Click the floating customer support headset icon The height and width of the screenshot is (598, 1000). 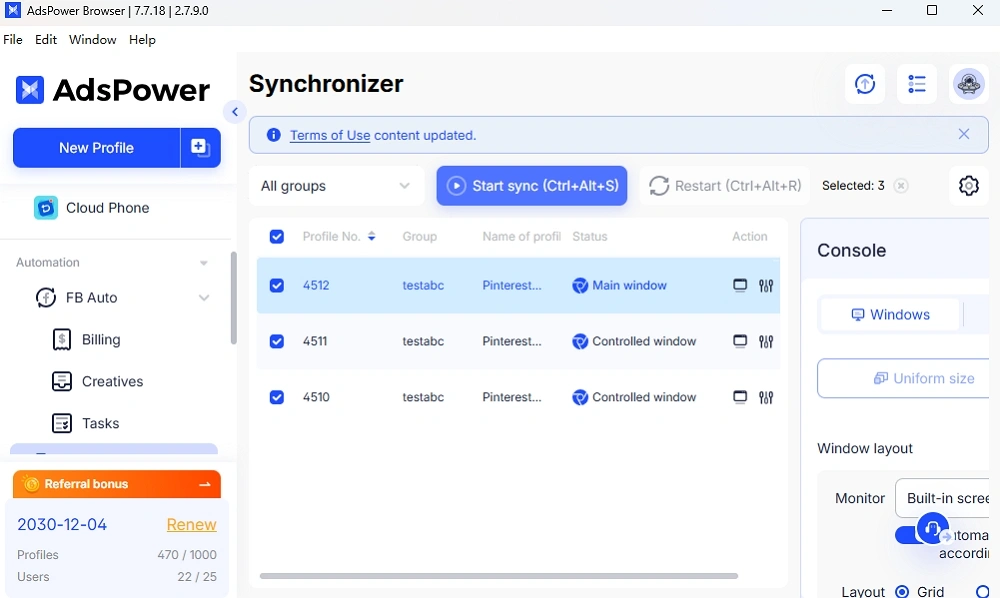tap(932, 528)
